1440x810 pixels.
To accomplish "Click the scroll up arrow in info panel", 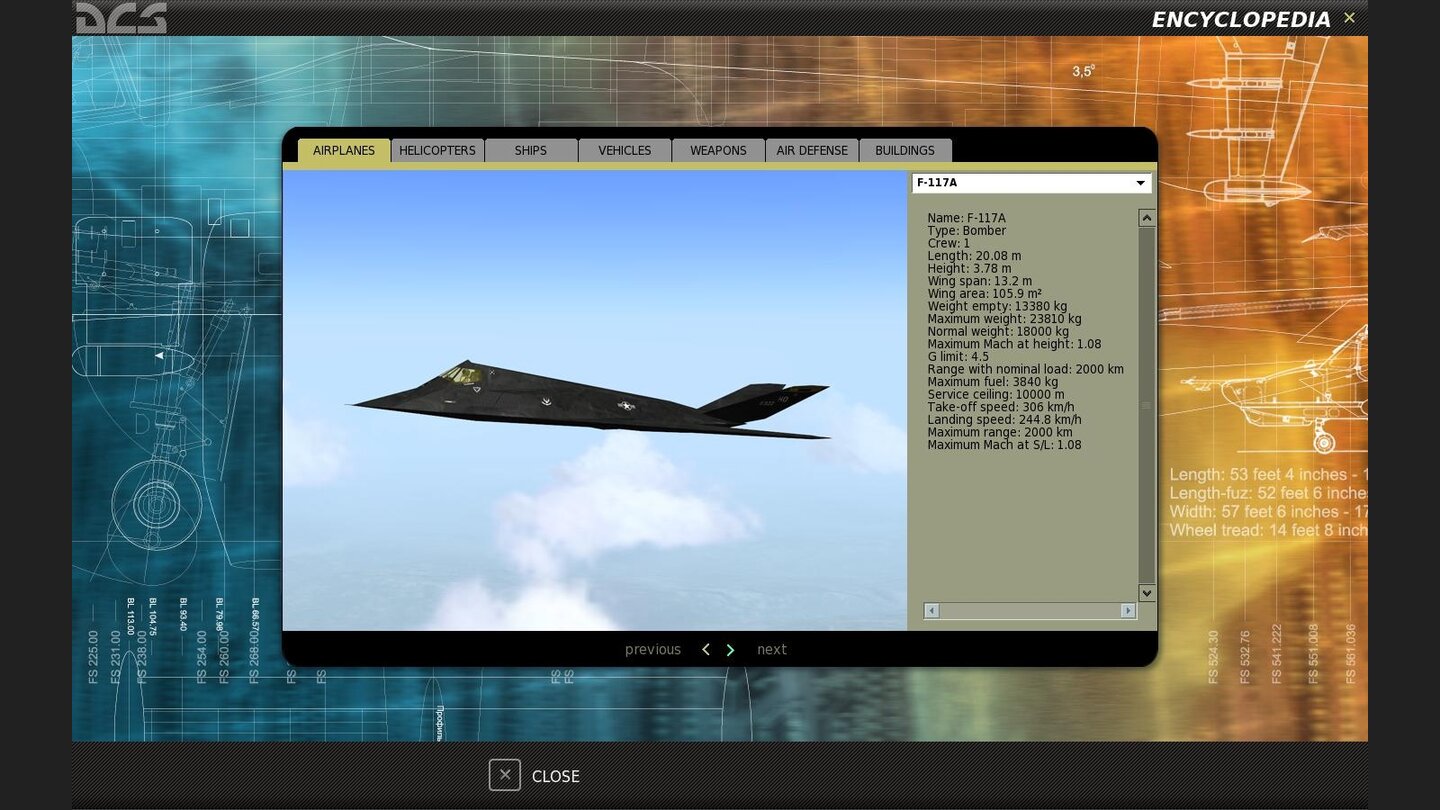I will [1147, 218].
